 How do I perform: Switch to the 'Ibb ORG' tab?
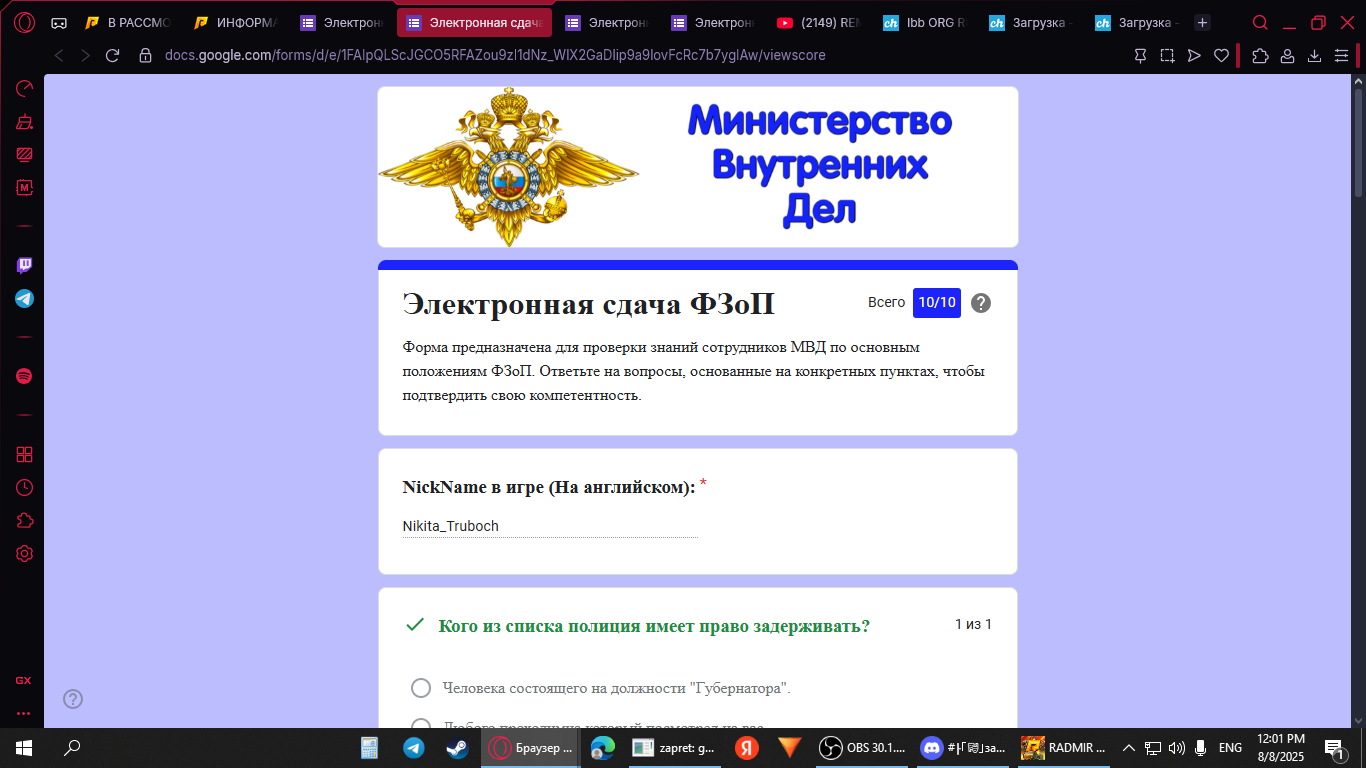[x=925, y=22]
